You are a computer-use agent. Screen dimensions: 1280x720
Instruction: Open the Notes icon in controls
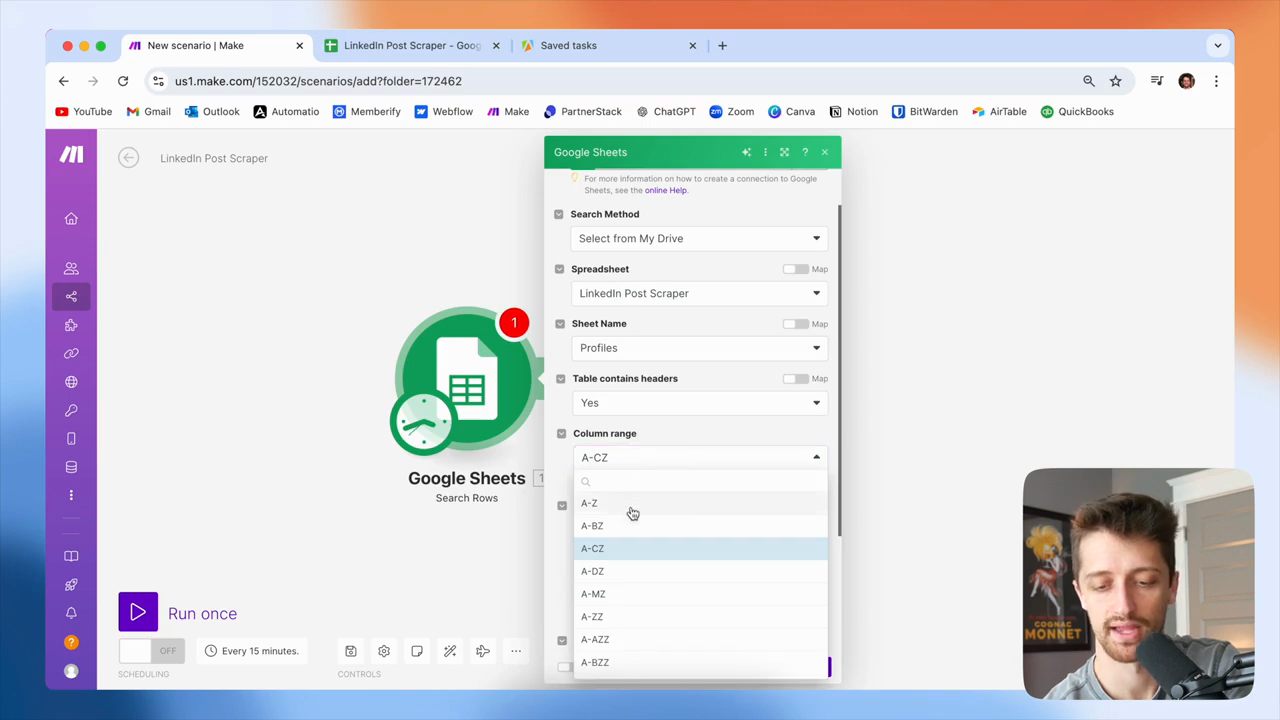(417, 651)
